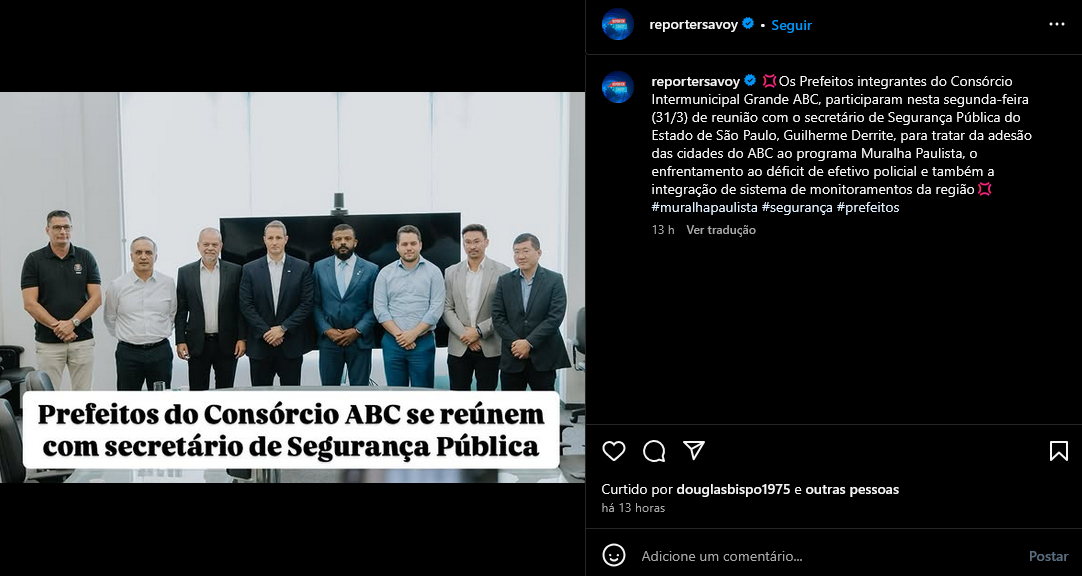Open reportersavoy username in the caption
The height and width of the screenshot is (576, 1082).
[696, 81]
